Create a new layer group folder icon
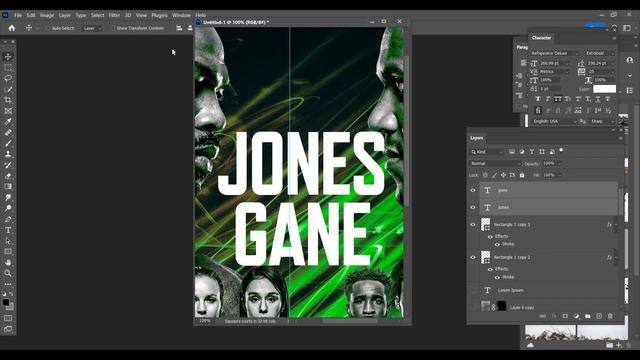This screenshot has height=360, width=640. point(588,316)
